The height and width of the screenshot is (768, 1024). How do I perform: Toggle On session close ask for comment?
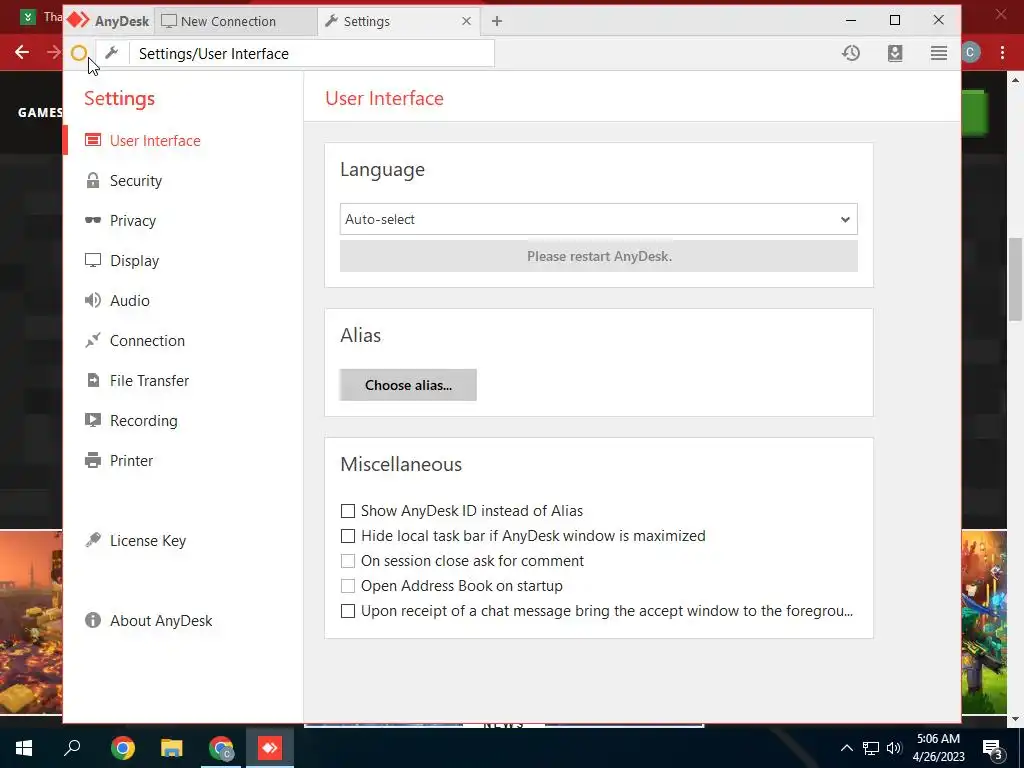point(348,560)
